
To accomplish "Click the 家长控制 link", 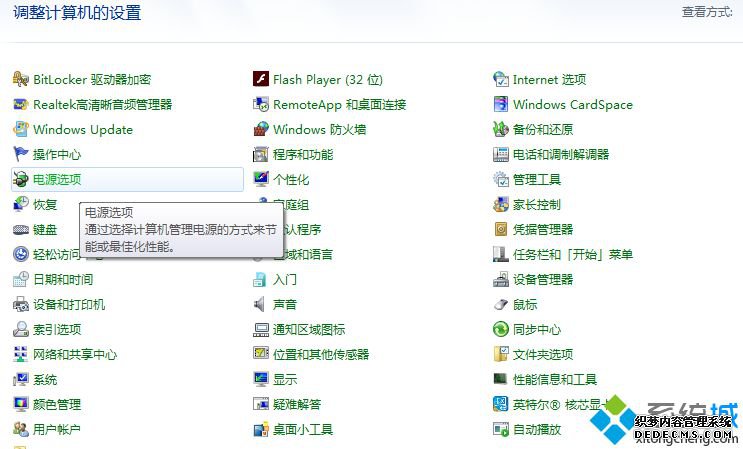I will pyautogui.click(x=537, y=205).
